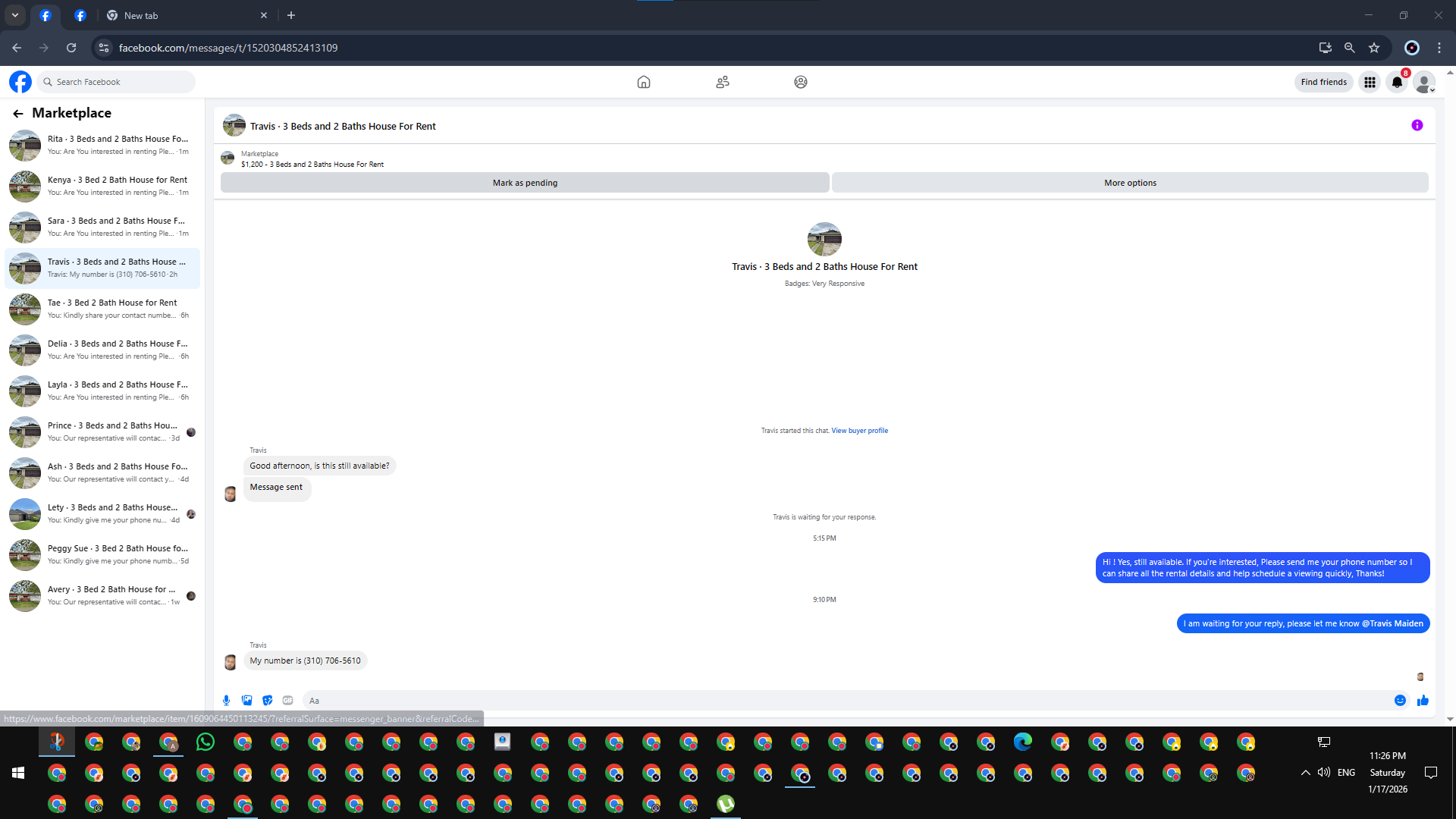Click the Find friends button

[1323, 82]
